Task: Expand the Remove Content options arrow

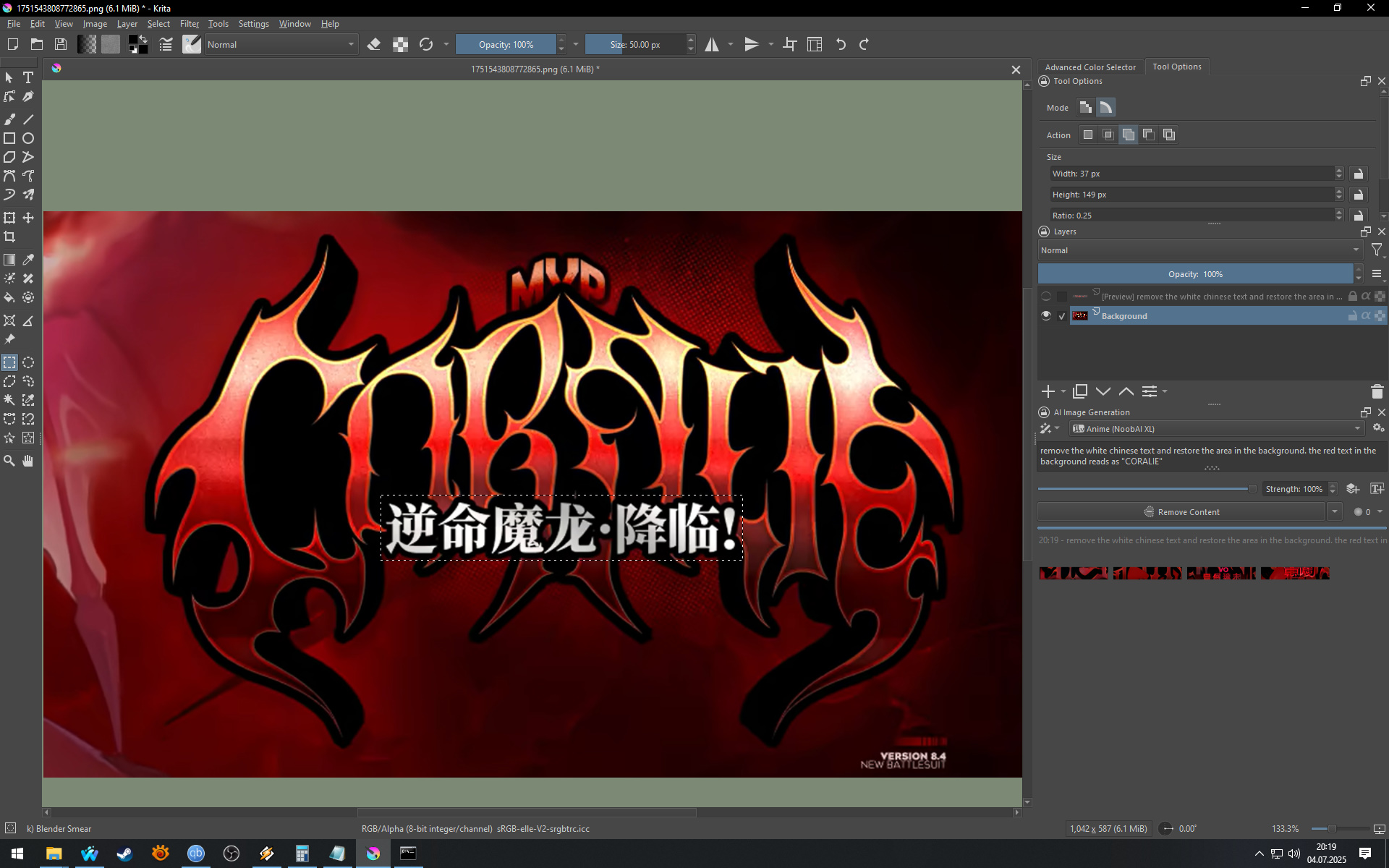Action: [1335, 512]
